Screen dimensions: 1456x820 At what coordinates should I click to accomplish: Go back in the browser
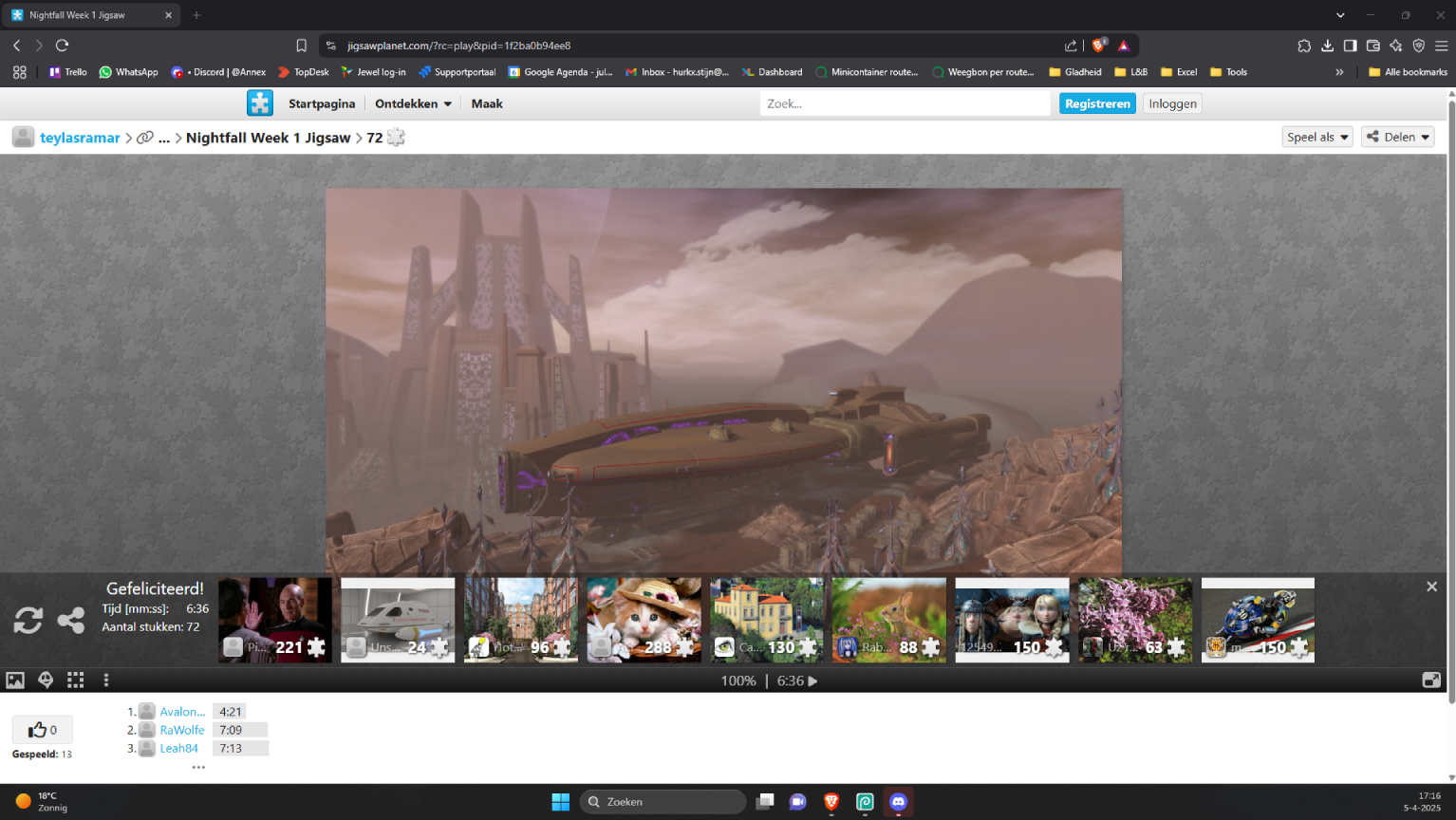click(17, 46)
